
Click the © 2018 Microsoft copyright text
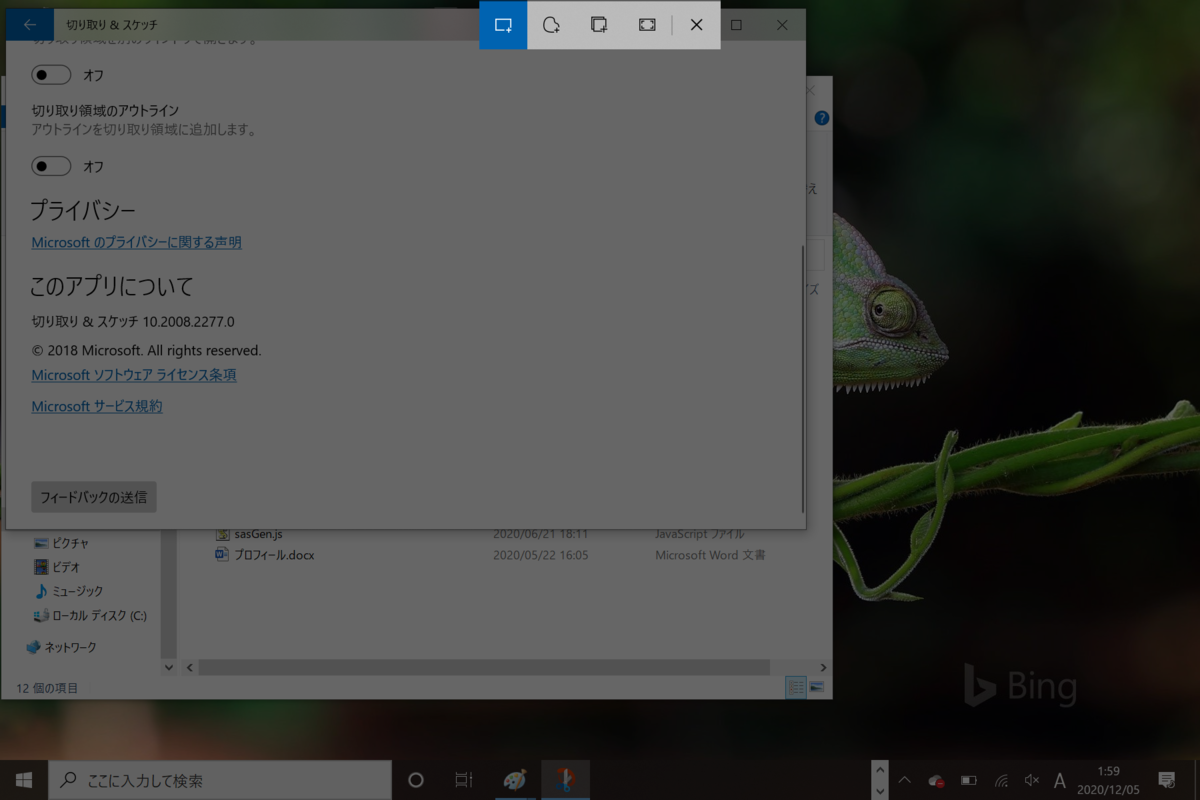coord(146,351)
